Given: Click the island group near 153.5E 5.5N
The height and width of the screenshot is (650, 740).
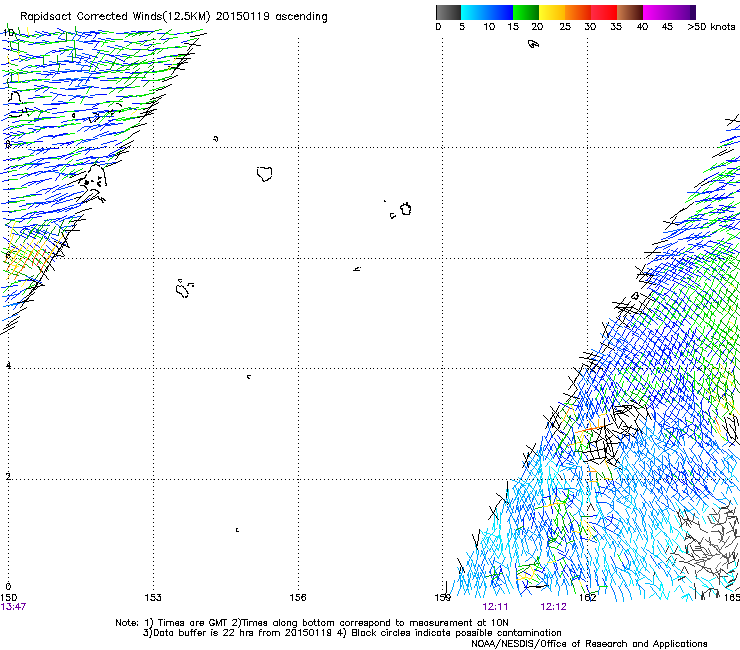Looking at the screenshot, I should pos(184,288).
